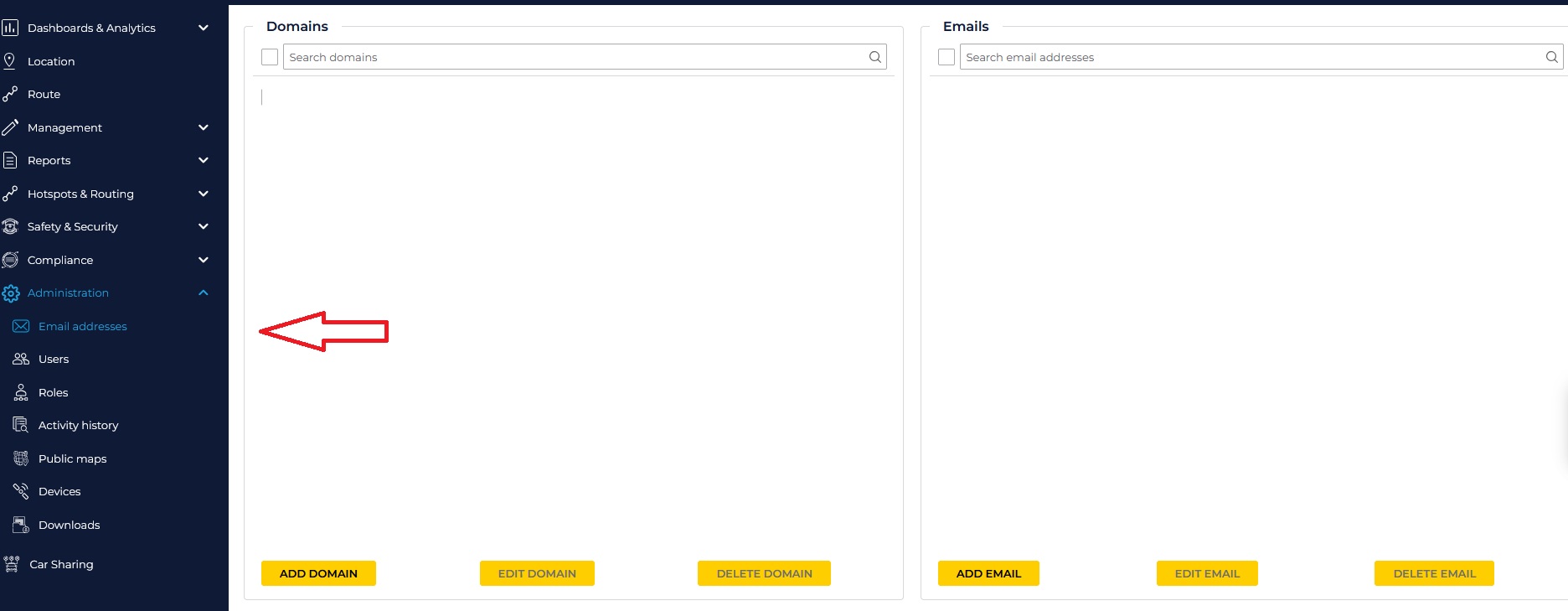Expand Safety & Security chevron
Image resolution: width=1568 pixels, height=611 pixels.
[x=203, y=226]
